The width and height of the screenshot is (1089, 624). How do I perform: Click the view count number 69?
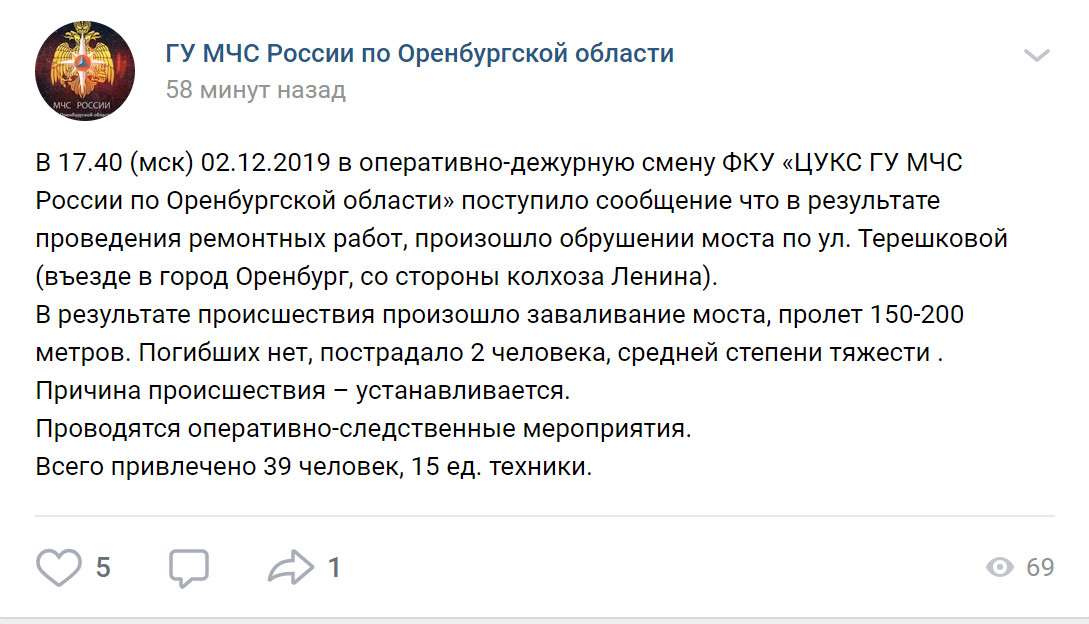coord(1040,568)
